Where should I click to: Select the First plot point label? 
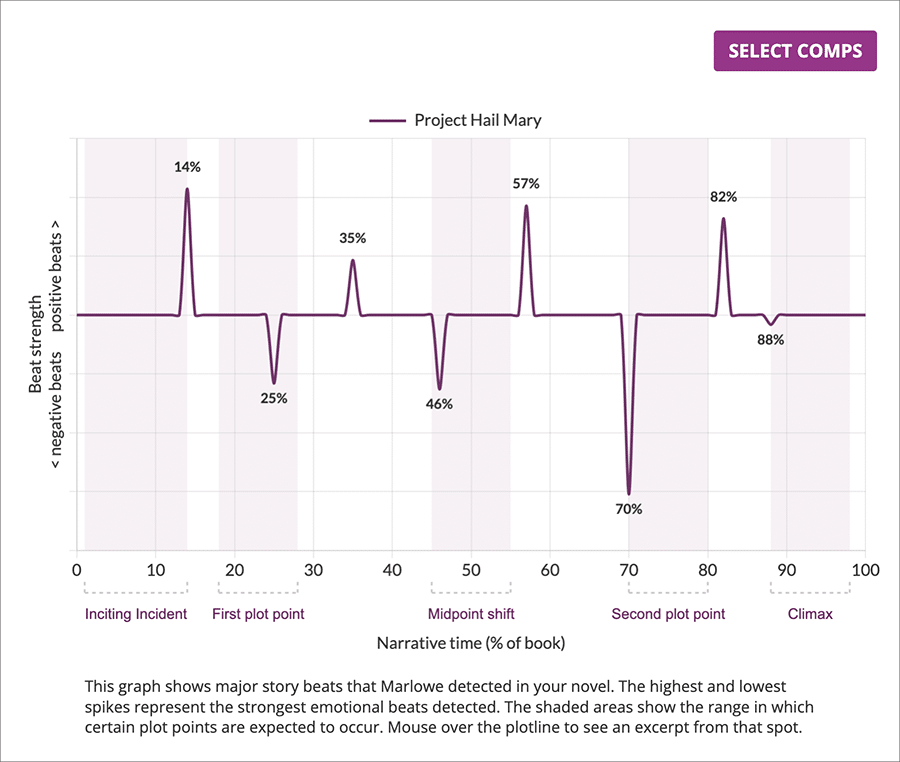coord(257,613)
